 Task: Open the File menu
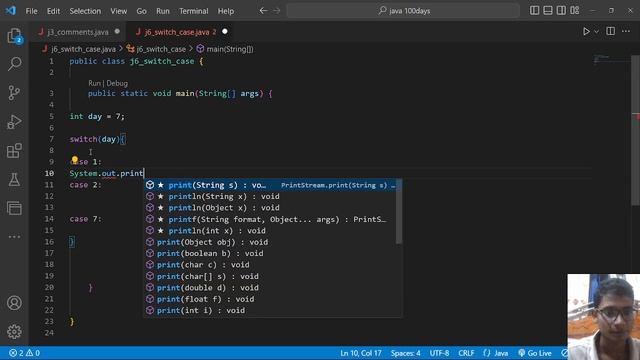tap(31, 11)
